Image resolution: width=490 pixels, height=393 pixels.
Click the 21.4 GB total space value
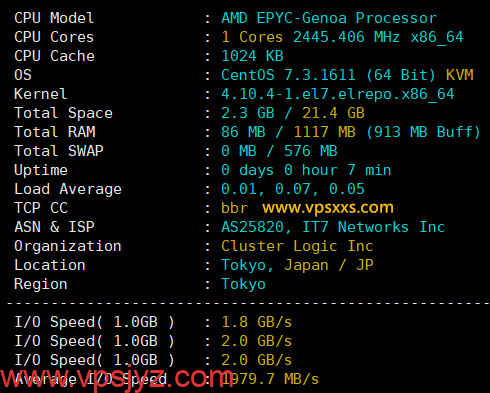[333, 113]
